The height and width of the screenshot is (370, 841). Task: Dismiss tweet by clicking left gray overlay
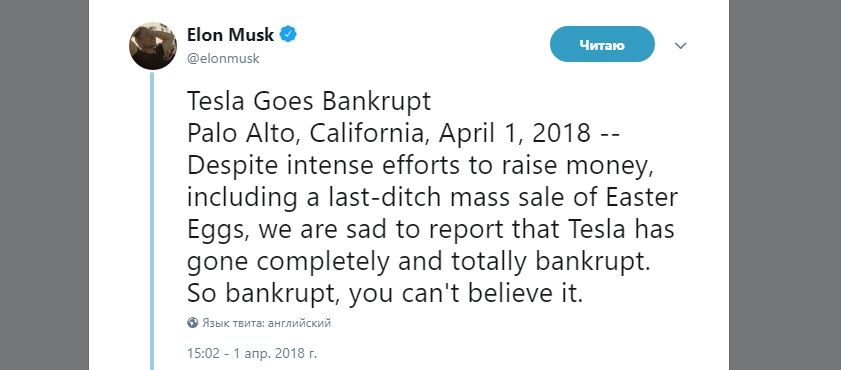click(44, 185)
